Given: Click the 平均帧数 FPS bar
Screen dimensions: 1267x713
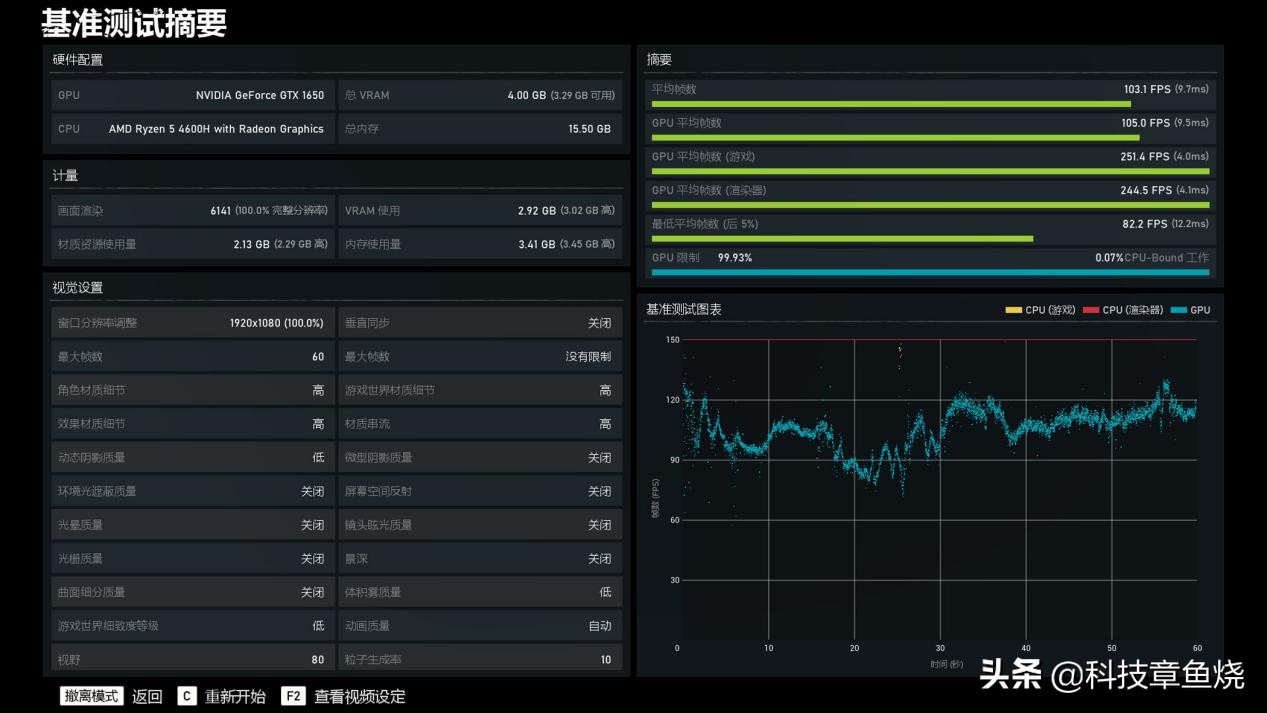Looking at the screenshot, I should [x=890, y=103].
